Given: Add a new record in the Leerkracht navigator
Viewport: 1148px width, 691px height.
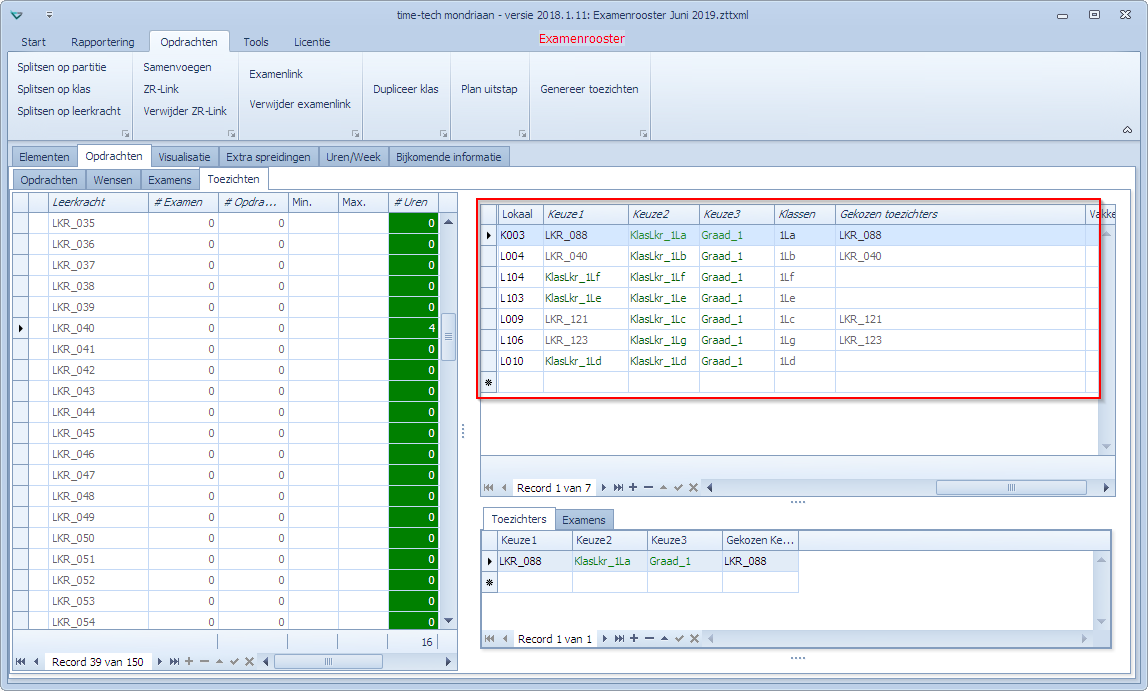Looking at the screenshot, I should [189, 662].
